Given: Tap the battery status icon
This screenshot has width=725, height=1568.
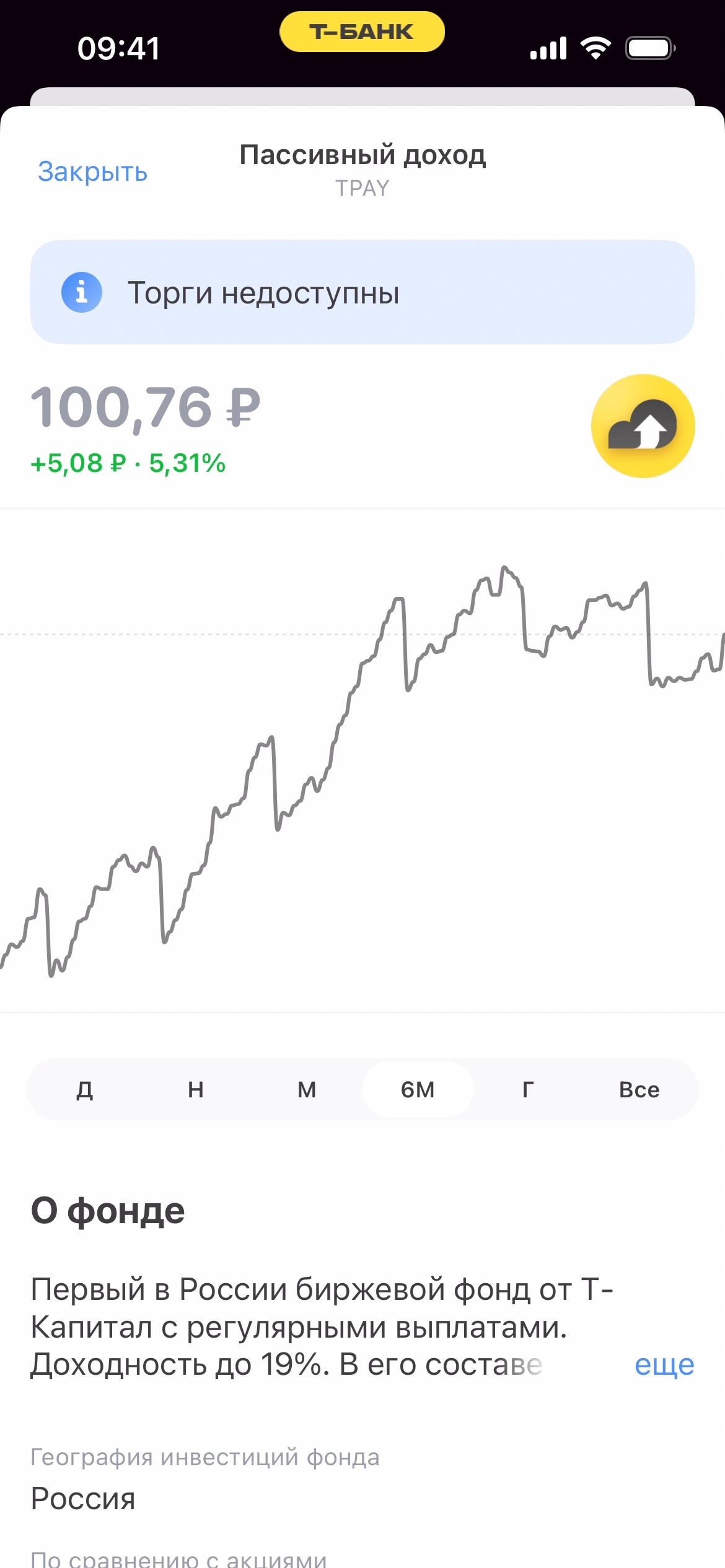Looking at the screenshot, I should (649, 48).
